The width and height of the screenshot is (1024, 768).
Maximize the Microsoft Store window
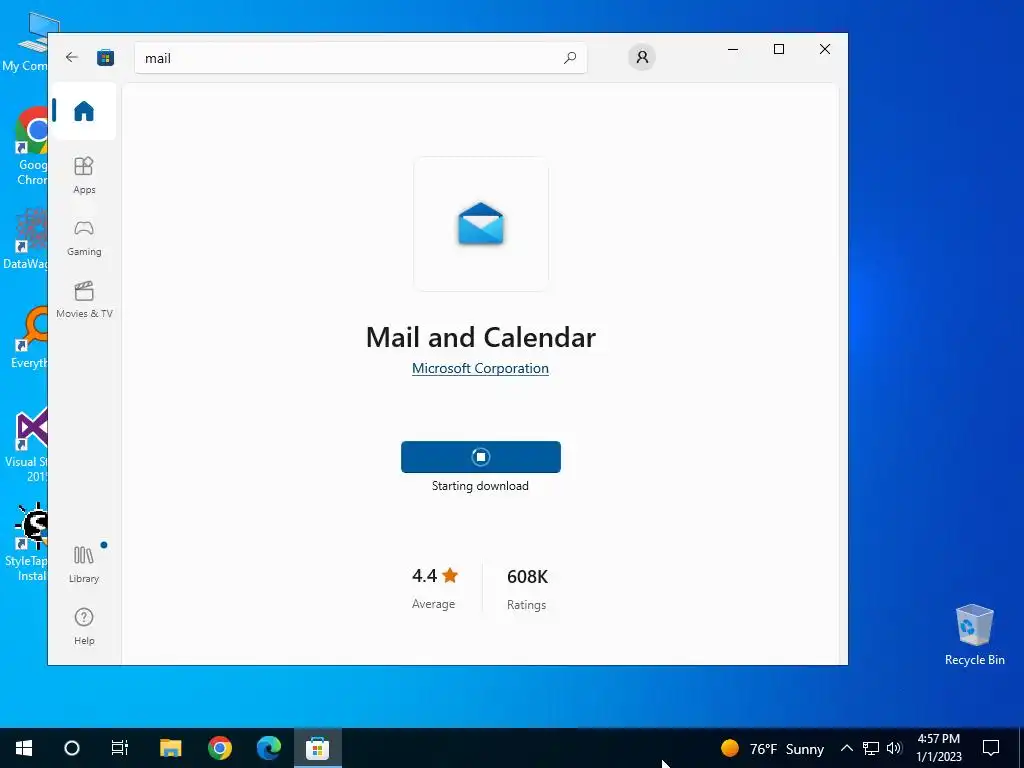[x=778, y=49]
